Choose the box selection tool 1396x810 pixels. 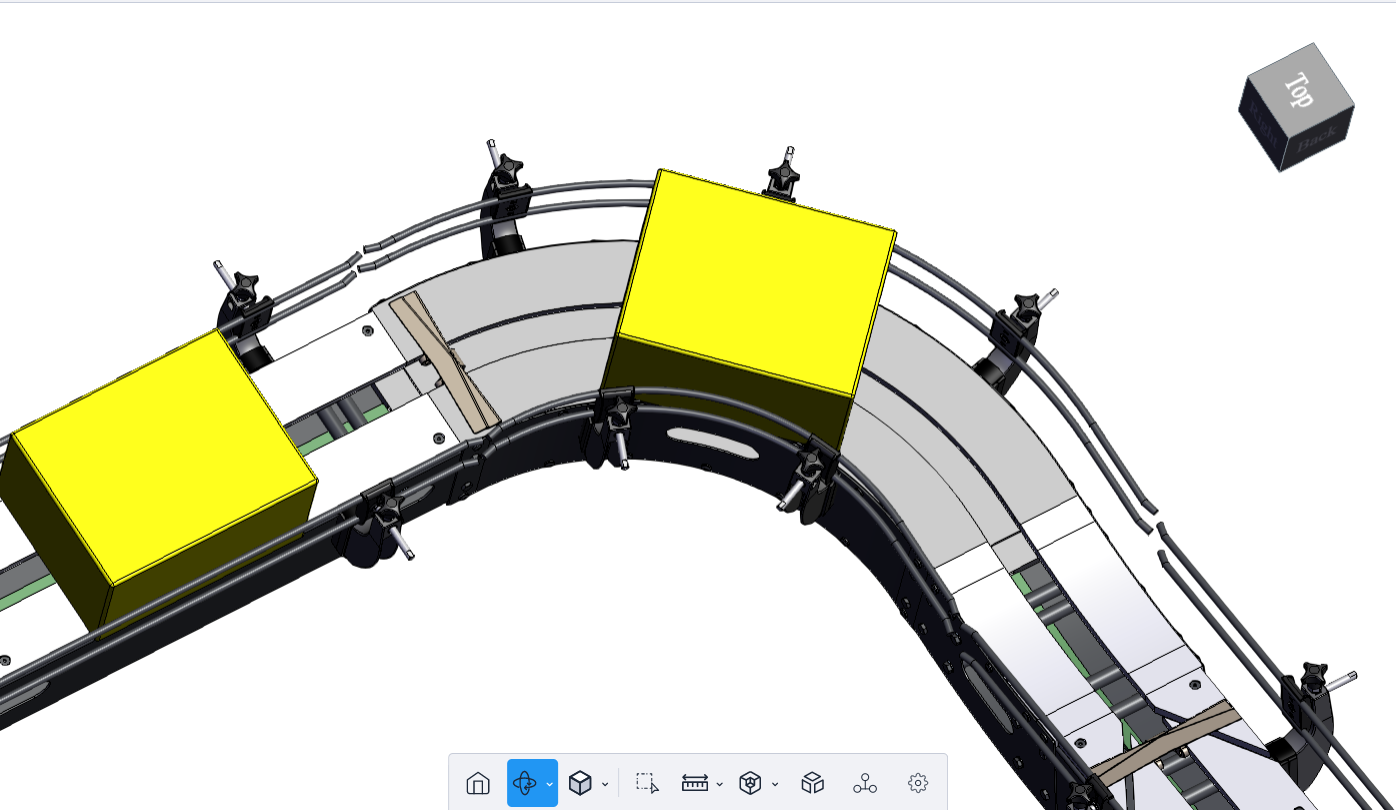click(647, 783)
